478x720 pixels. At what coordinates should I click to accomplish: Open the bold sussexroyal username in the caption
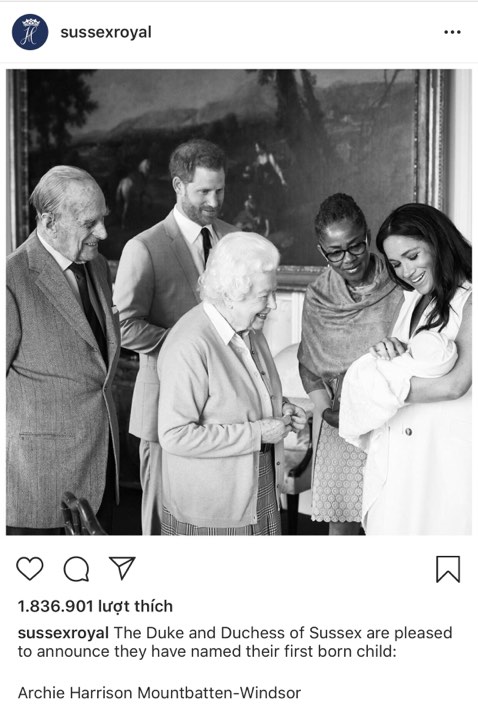[x=63, y=633]
